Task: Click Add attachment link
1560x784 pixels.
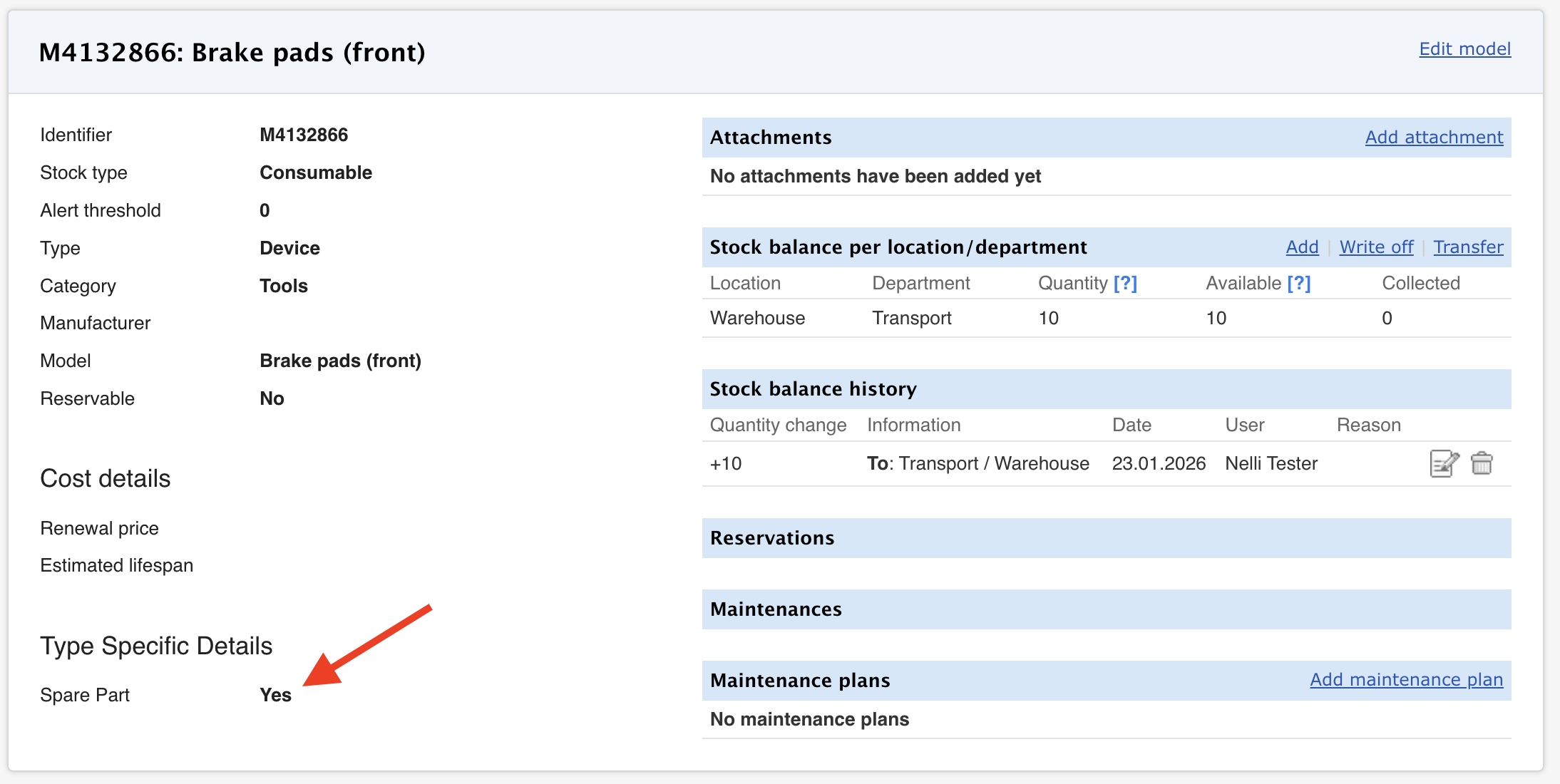Action: point(1434,137)
